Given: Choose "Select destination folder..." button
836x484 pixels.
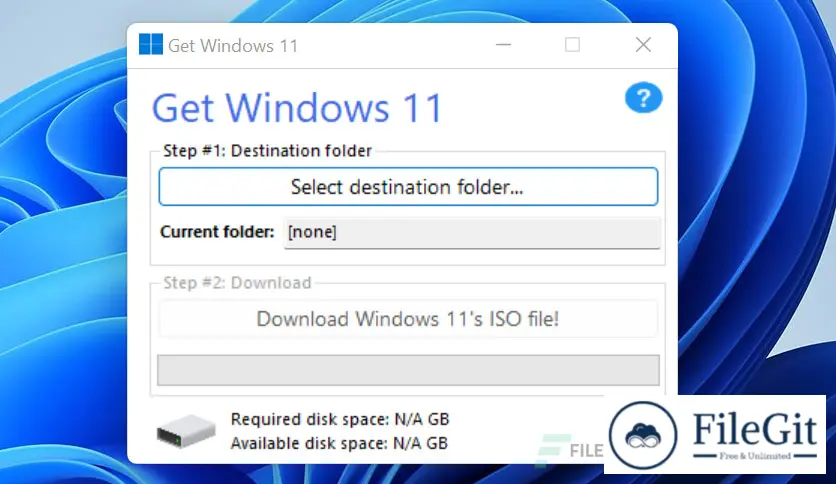Looking at the screenshot, I should point(408,187).
